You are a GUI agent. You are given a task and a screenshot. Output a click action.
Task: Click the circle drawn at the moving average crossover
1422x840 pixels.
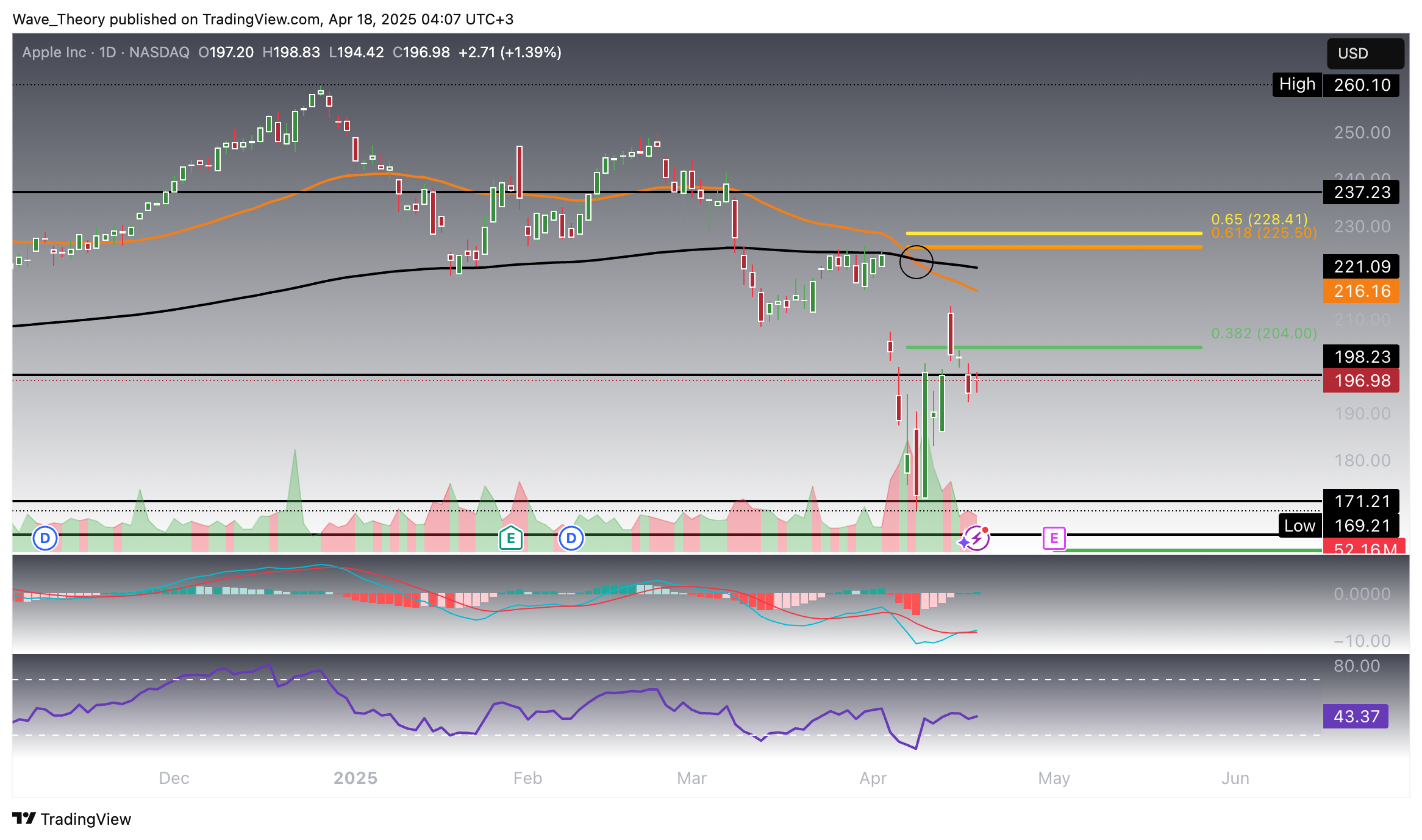pyautogui.click(x=916, y=262)
